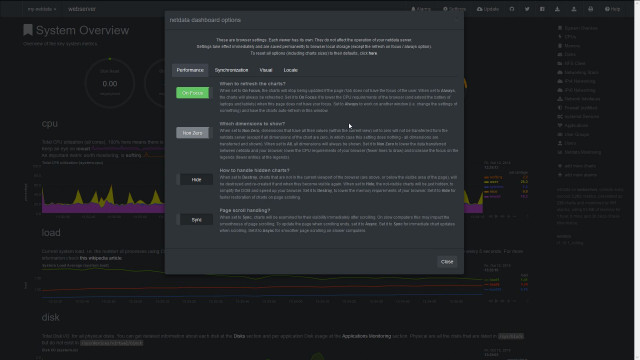This screenshot has width=640, height=360.
Task: Toggle the On Focus refresh switch
Action: 194,93
